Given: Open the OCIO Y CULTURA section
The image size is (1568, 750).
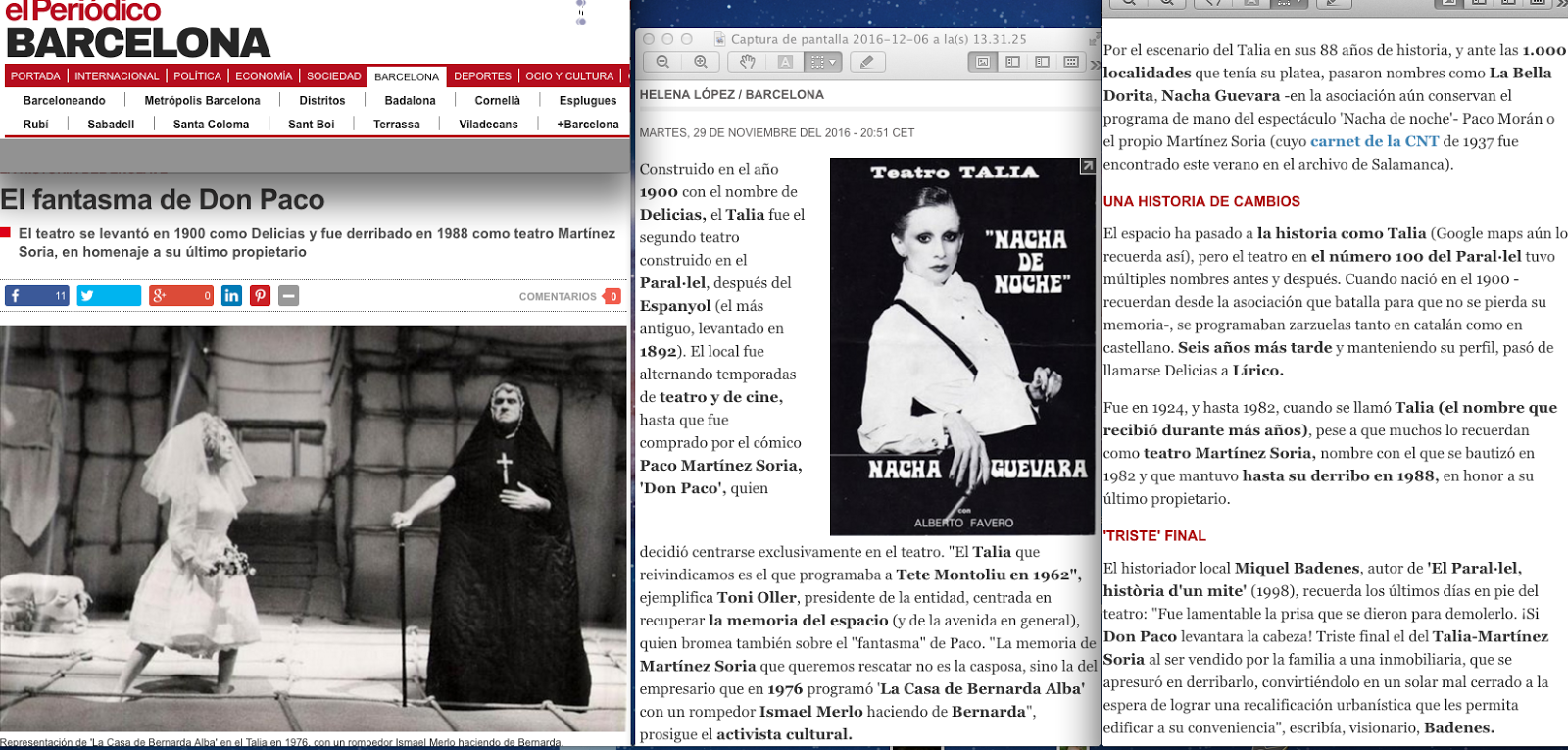Looking at the screenshot, I should (x=569, y=76).
